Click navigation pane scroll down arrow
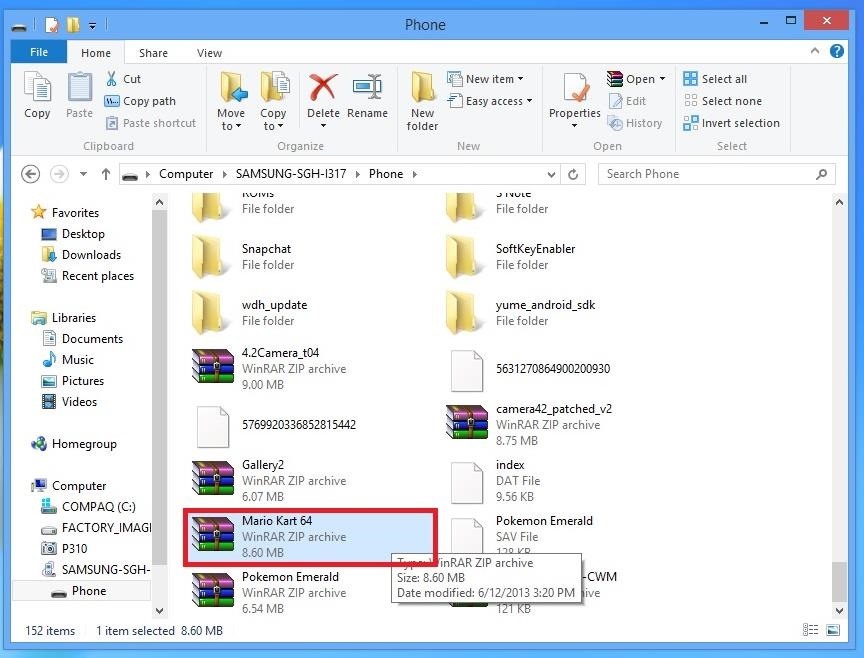864x658 pixels. 159,610
